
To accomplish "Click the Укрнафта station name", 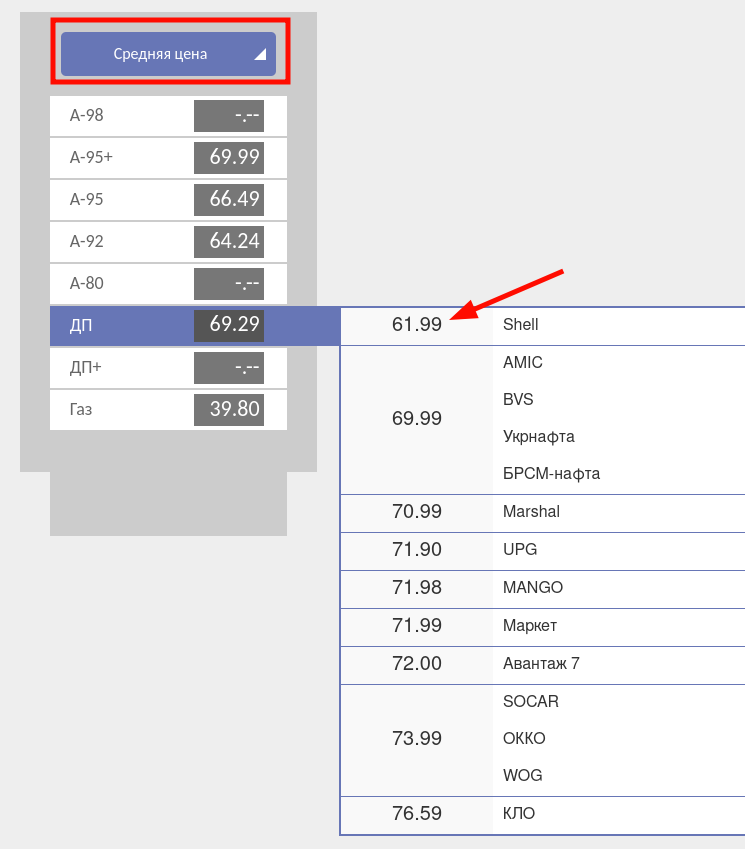I will [x=538, y=437].
